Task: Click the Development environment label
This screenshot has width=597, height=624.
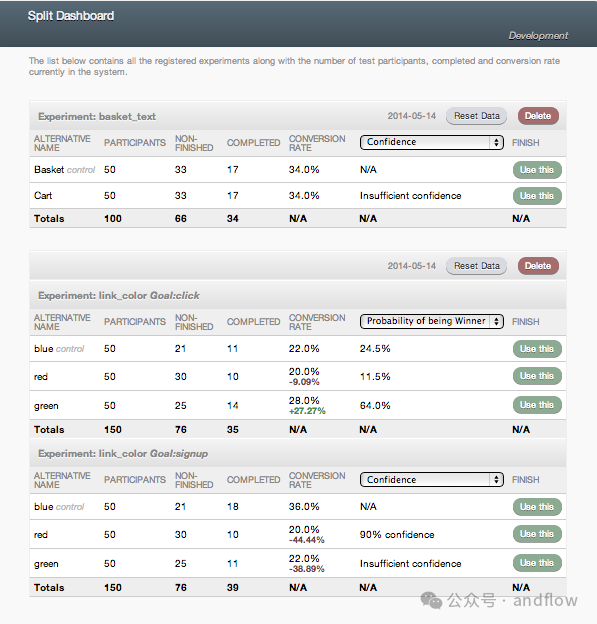Action: [x=538, y=36]
